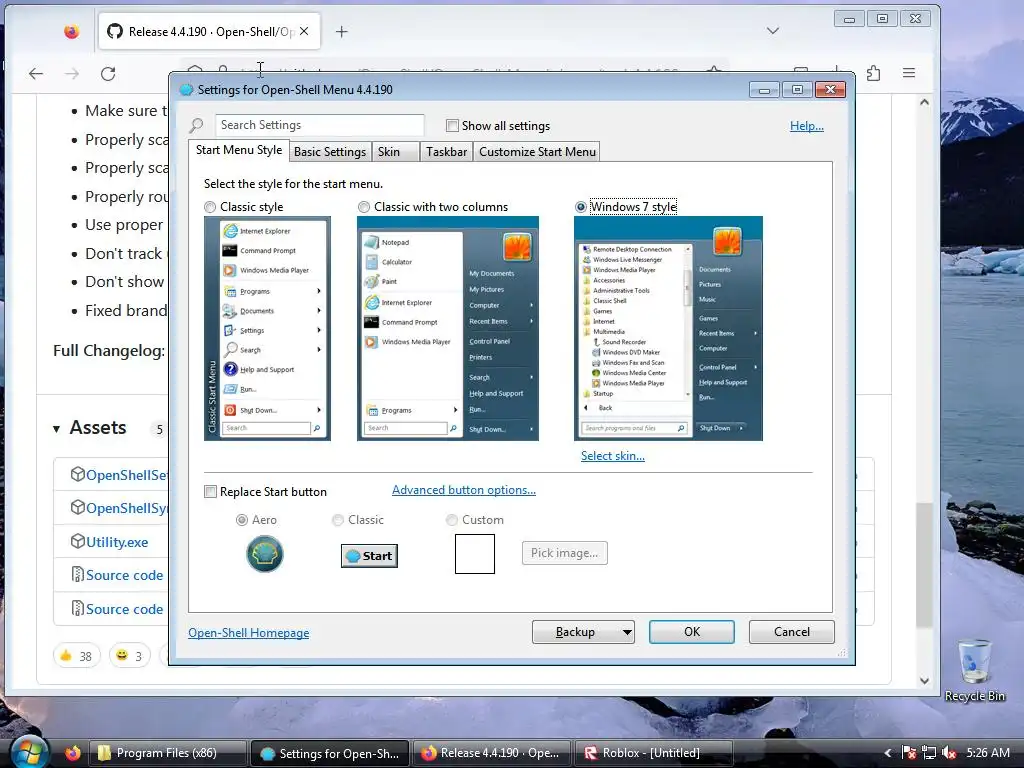Screen dimensions: 1024x768
Task: Open the Help link
Action: point(807,126)
